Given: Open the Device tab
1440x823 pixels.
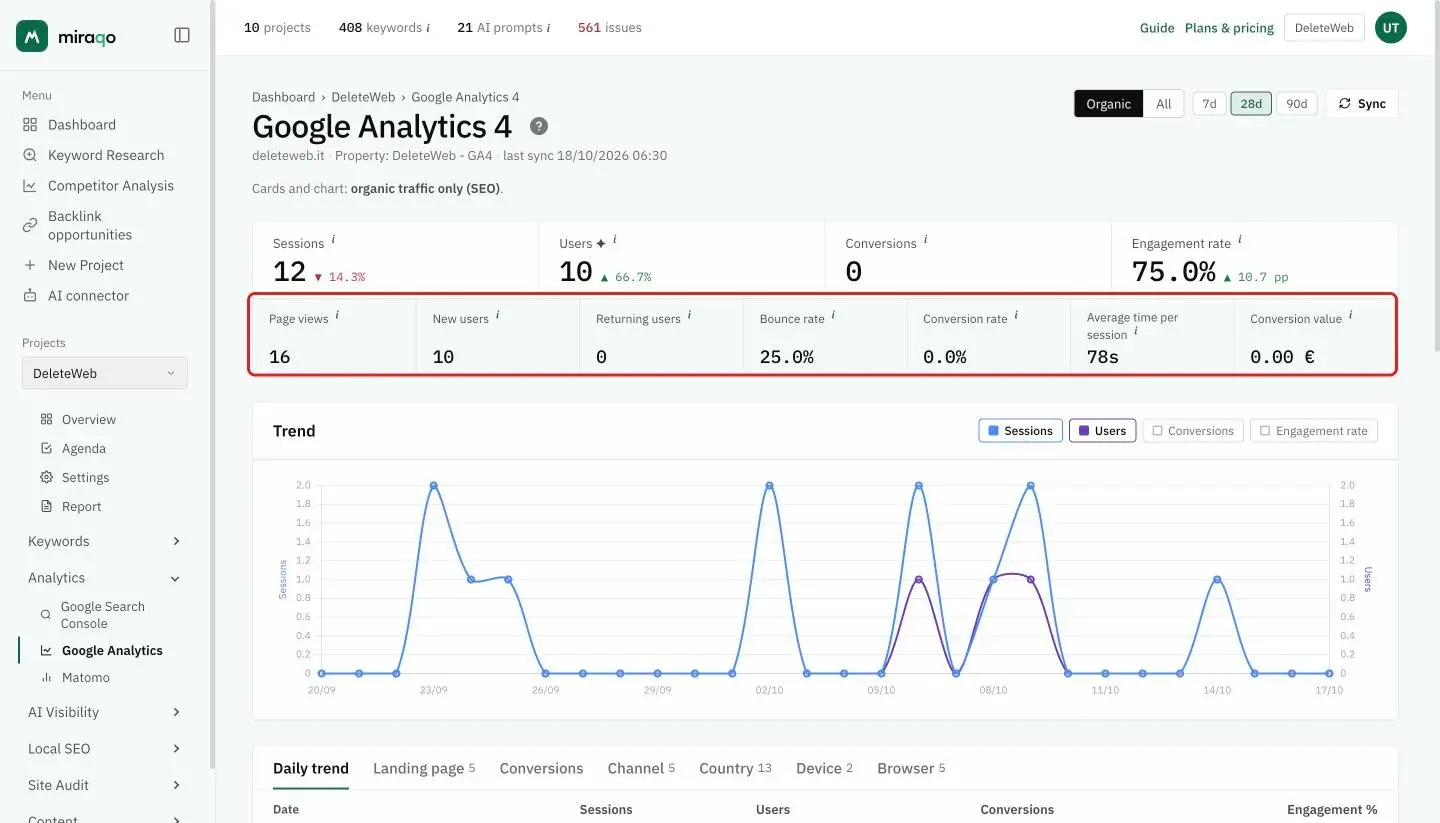Looking at the screenshot, I should 824,769.
